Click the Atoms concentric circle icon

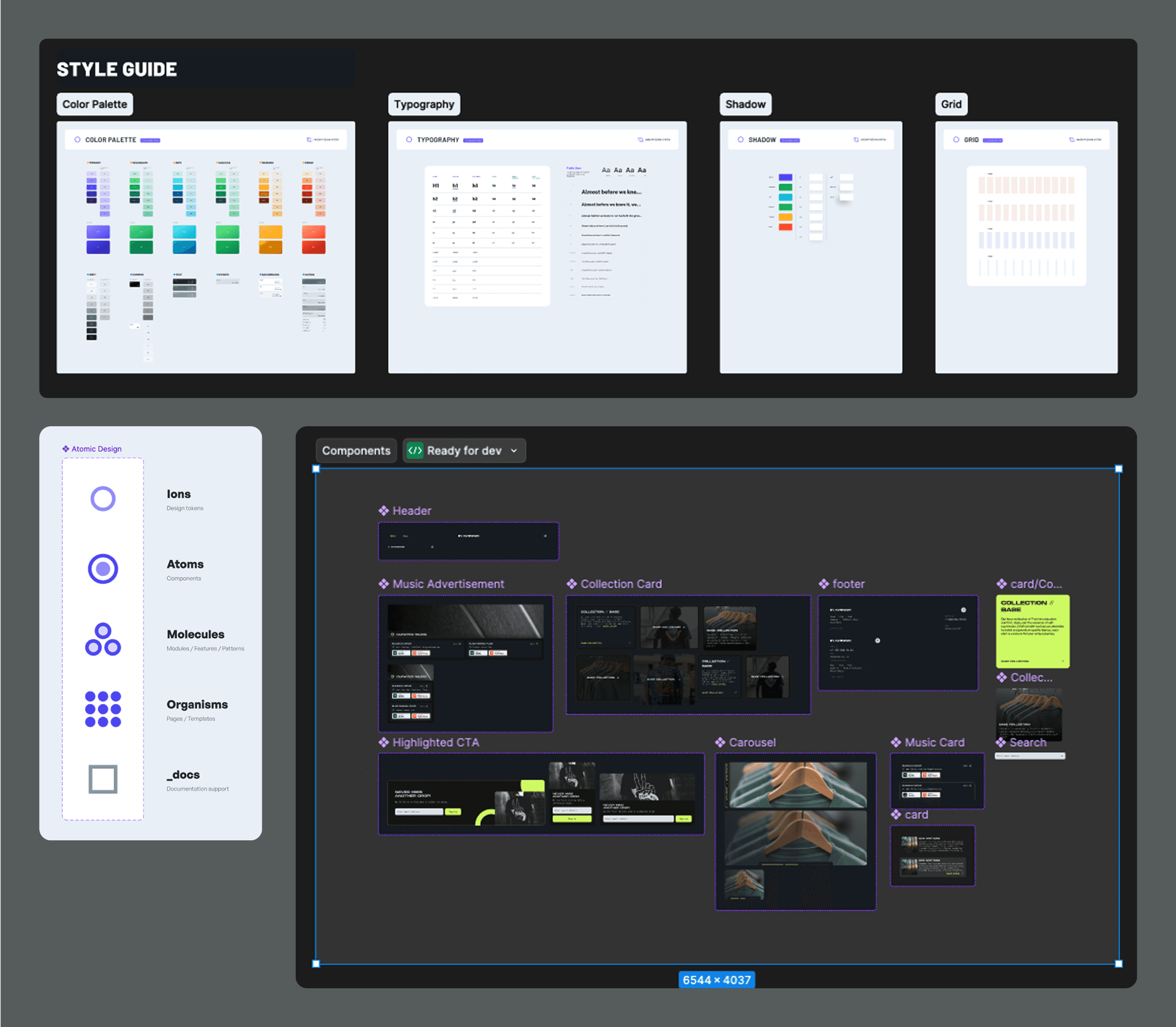tap(103, 568)
